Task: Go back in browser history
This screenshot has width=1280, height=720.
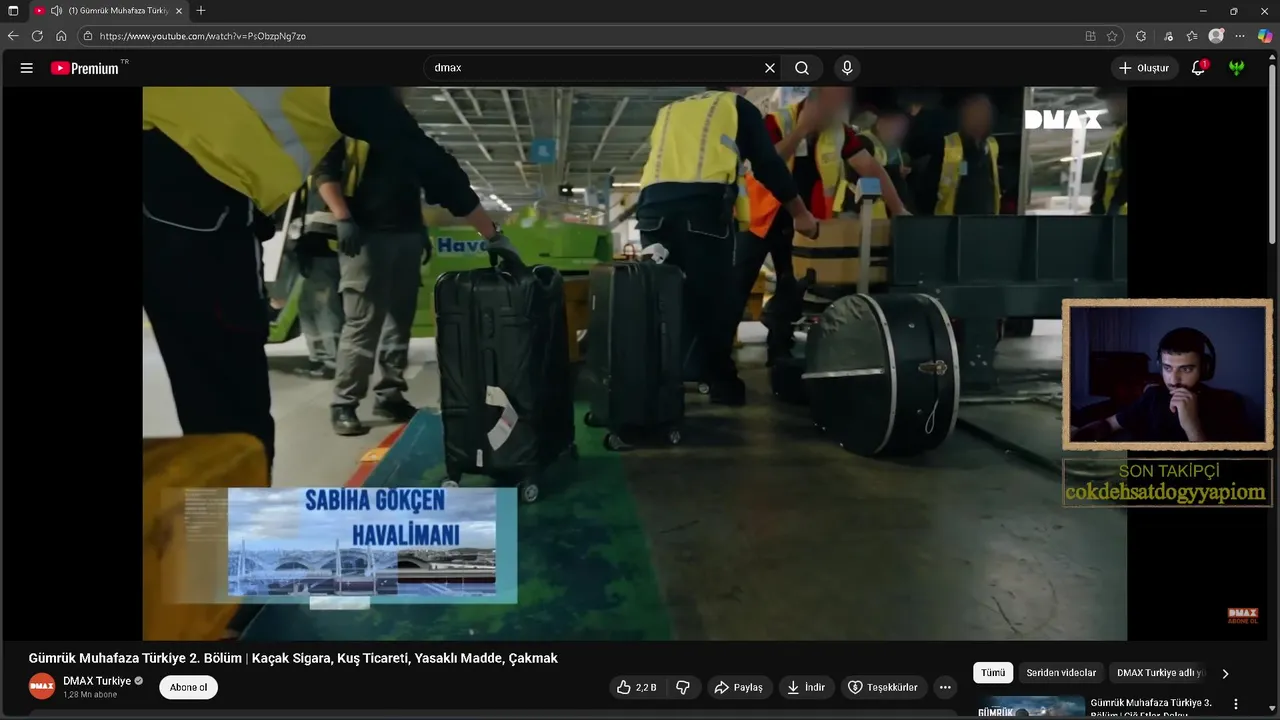Action: [13, 36]
